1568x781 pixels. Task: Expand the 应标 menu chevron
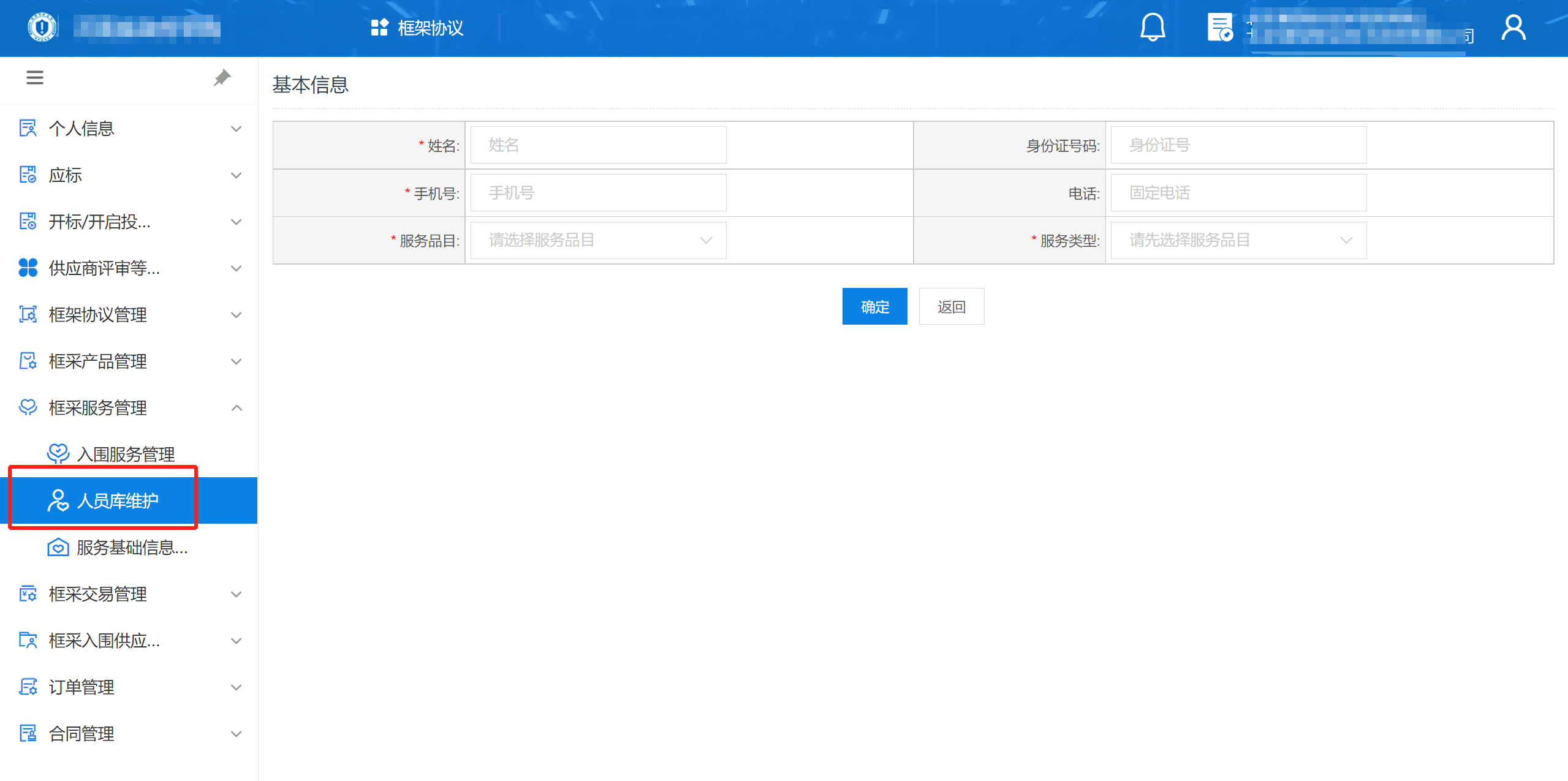click(237, 175)
